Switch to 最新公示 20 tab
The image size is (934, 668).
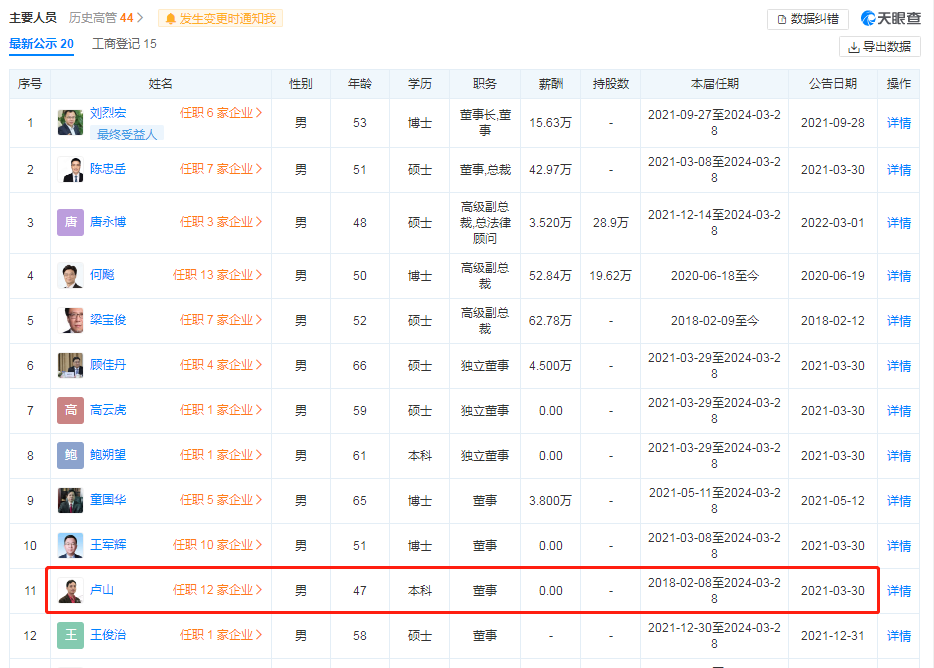41,44
